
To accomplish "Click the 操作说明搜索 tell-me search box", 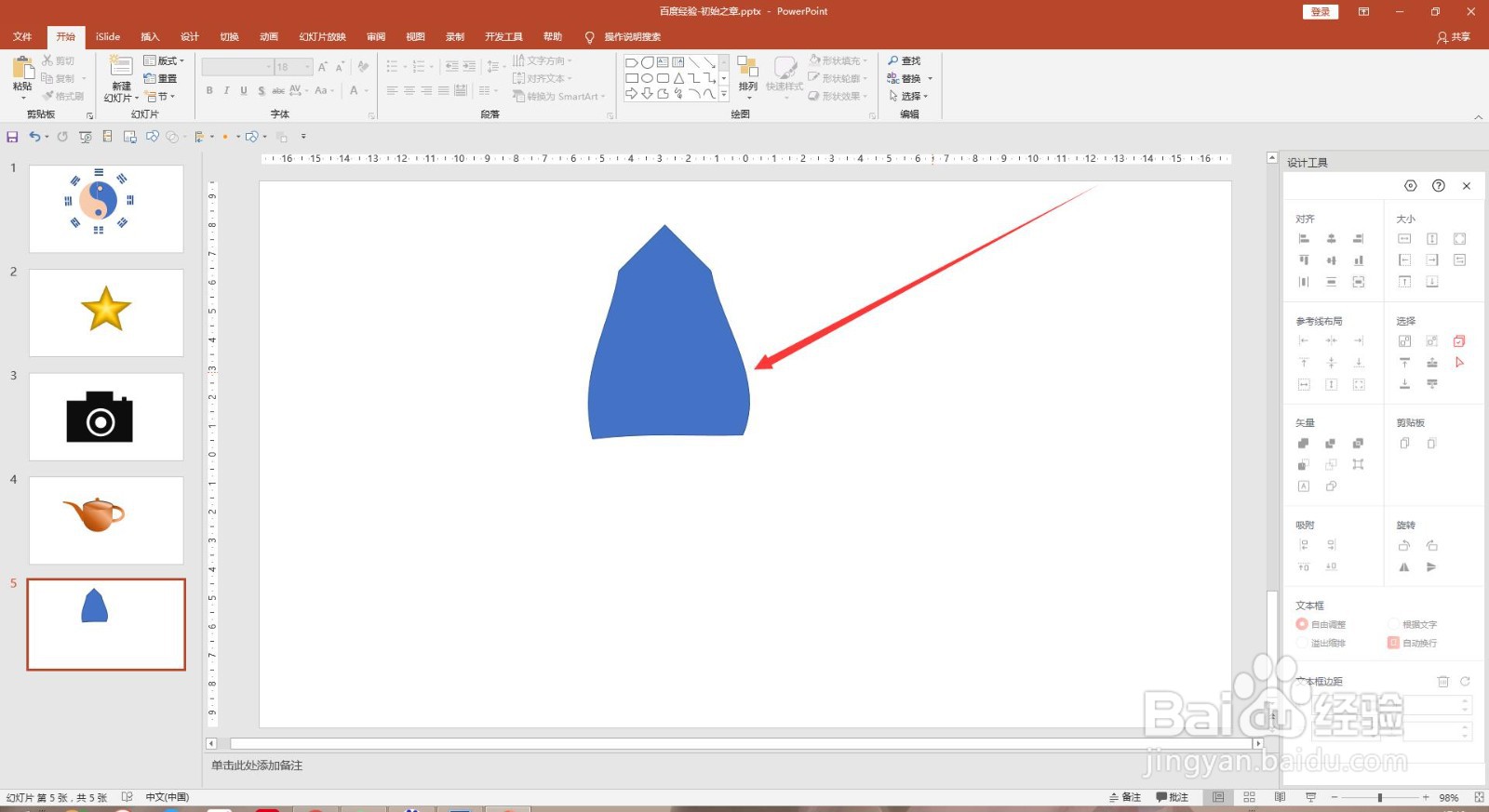I will coord(624,37).
